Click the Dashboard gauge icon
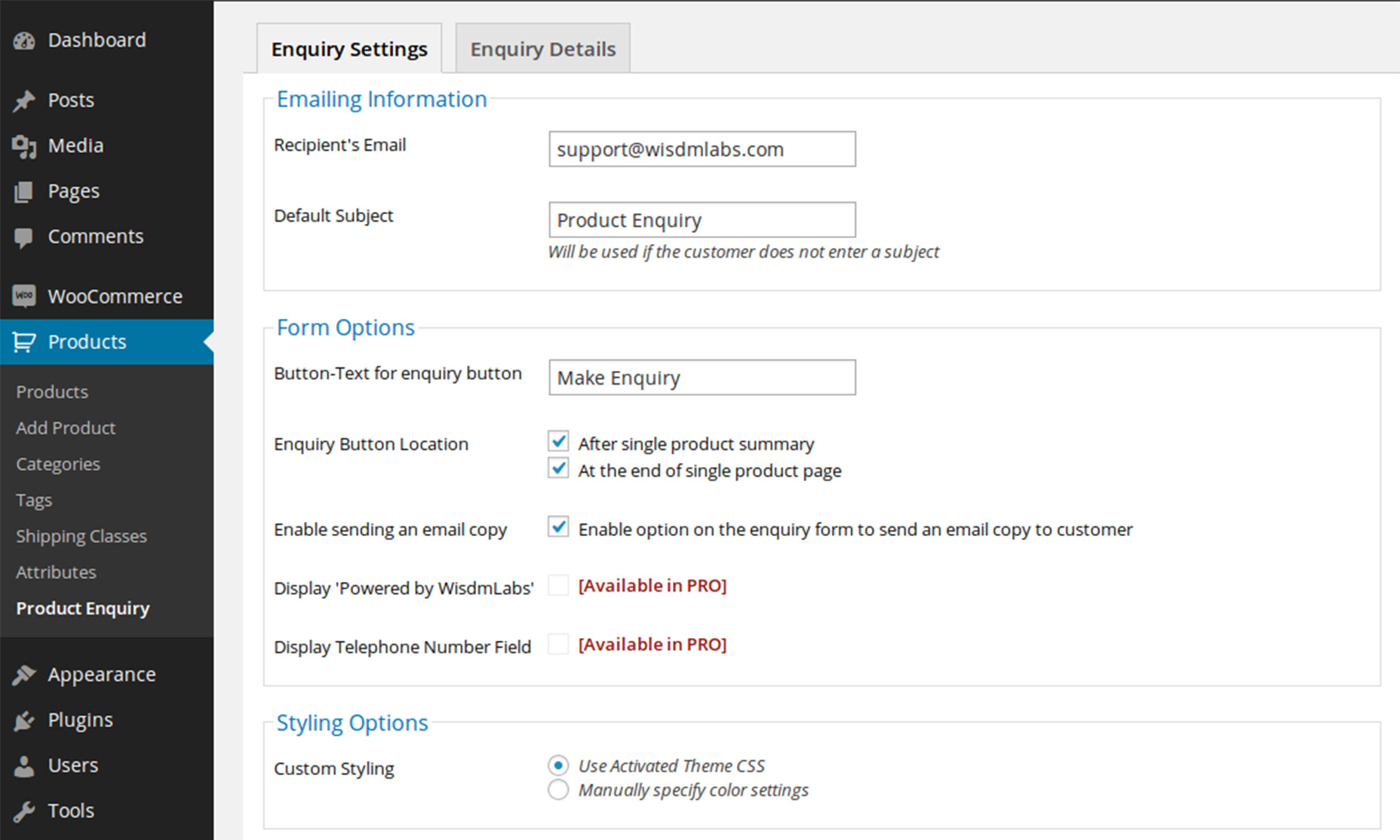1400x840 pixels. click(x=24, y=41)
